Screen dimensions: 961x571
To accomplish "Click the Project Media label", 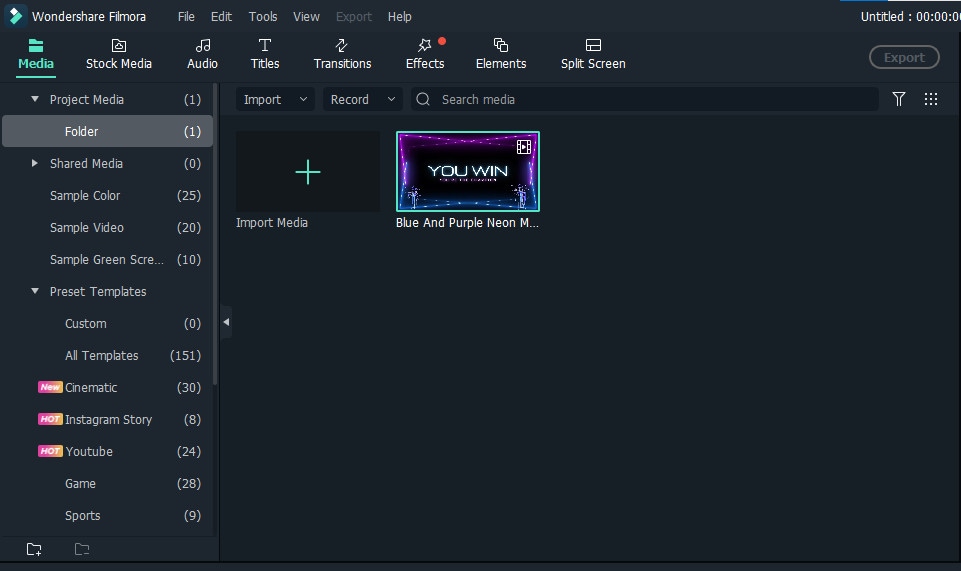I will click(x=86, y=99).
